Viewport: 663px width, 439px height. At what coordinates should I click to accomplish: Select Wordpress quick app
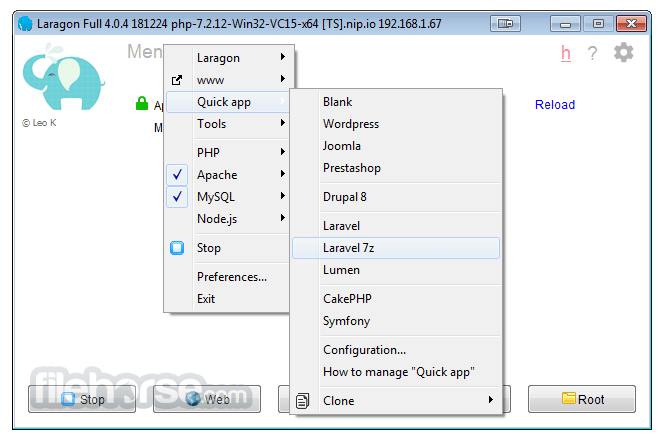click(396, 124)
